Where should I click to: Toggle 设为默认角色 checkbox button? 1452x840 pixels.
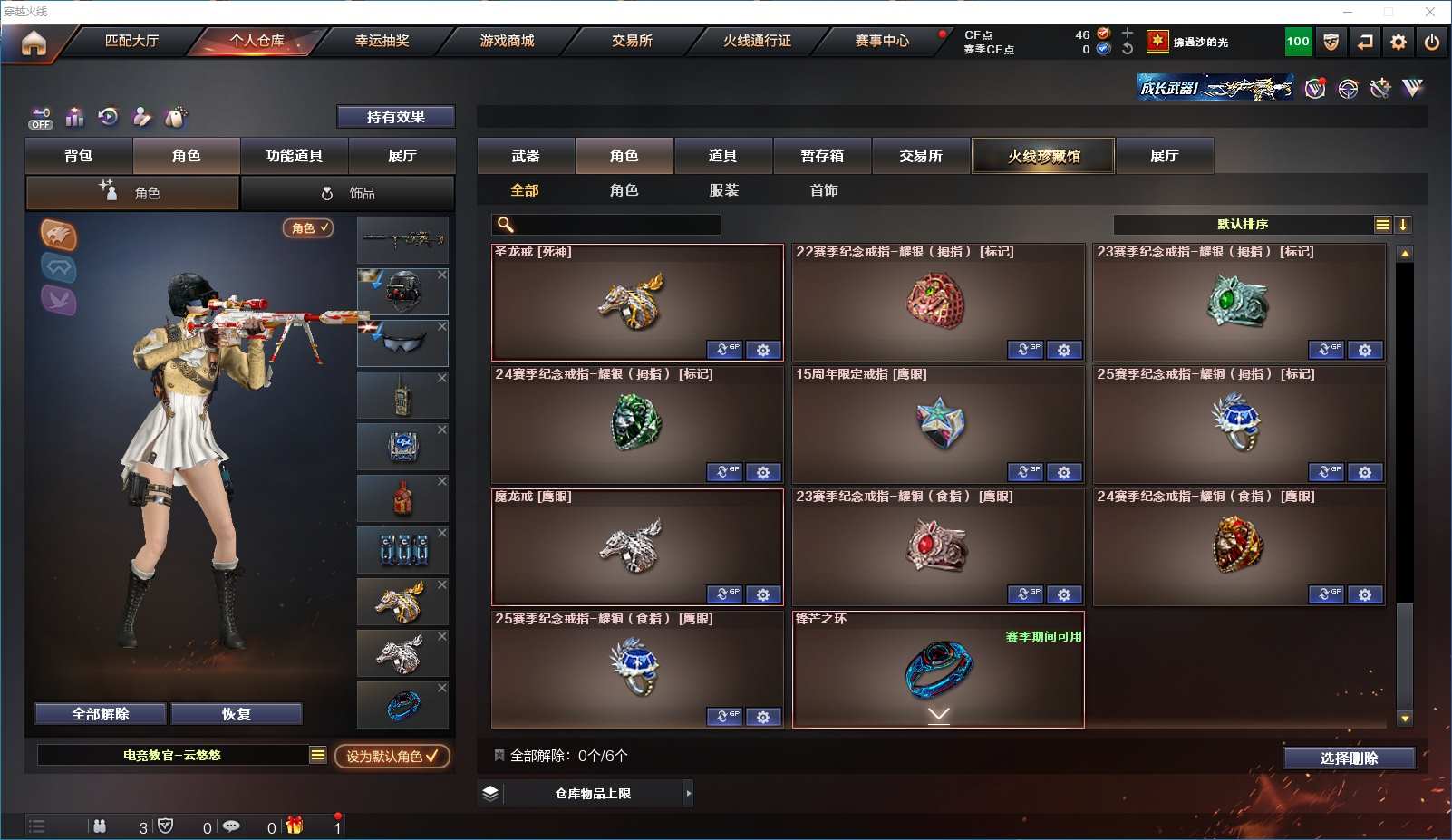tap(392, 756)
